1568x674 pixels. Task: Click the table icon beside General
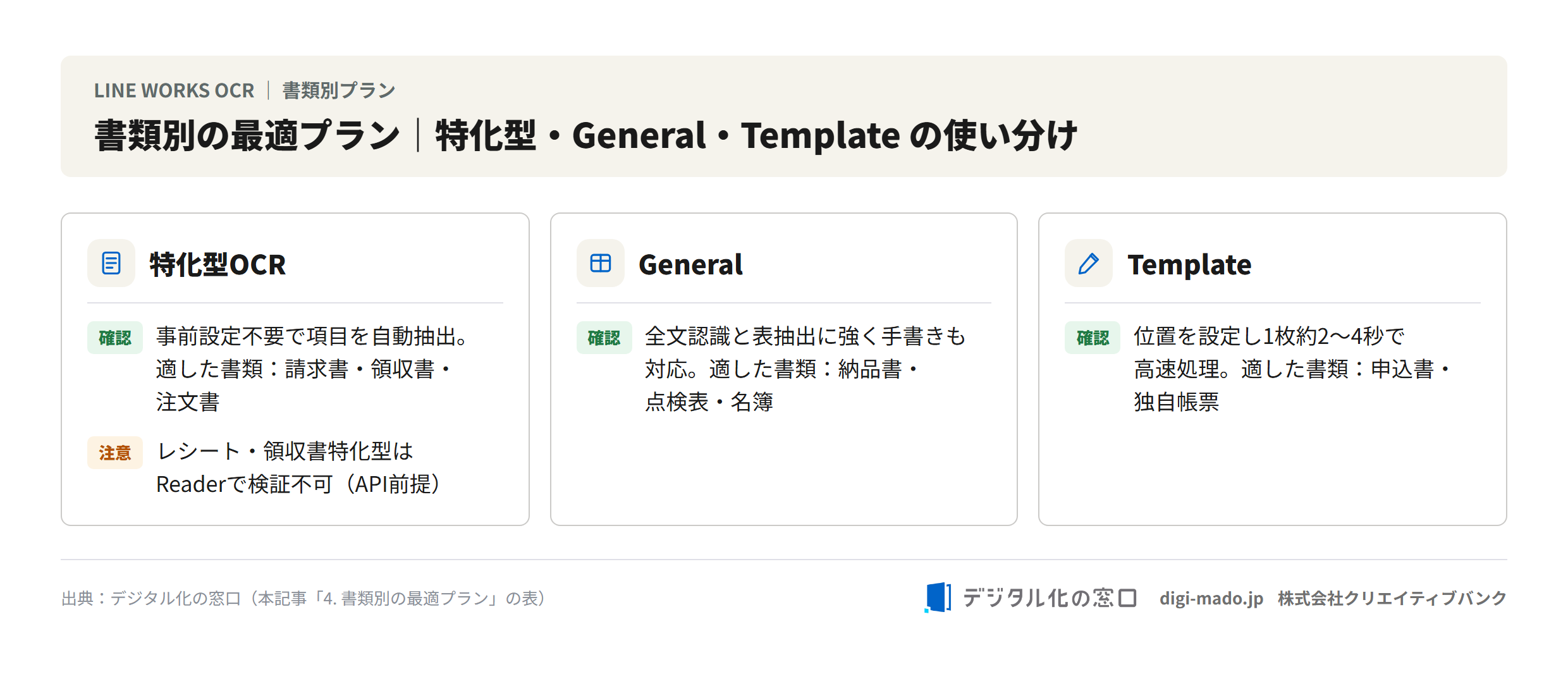600,263
